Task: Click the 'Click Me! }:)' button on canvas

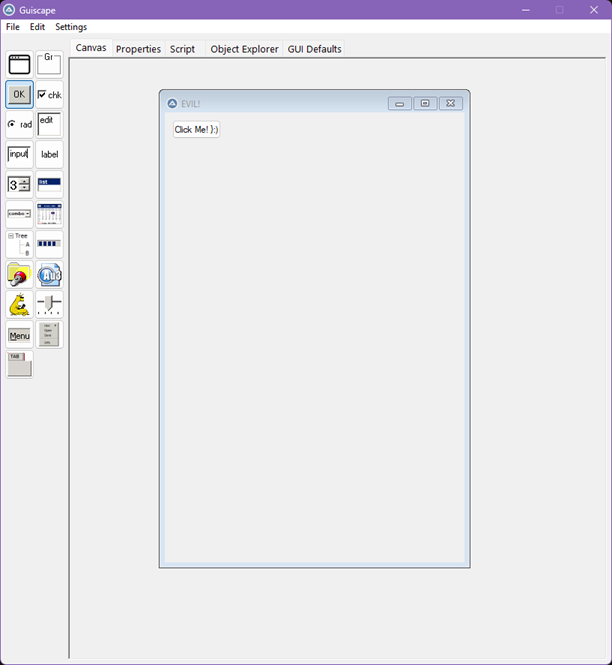Action: (x=196, y=130)
